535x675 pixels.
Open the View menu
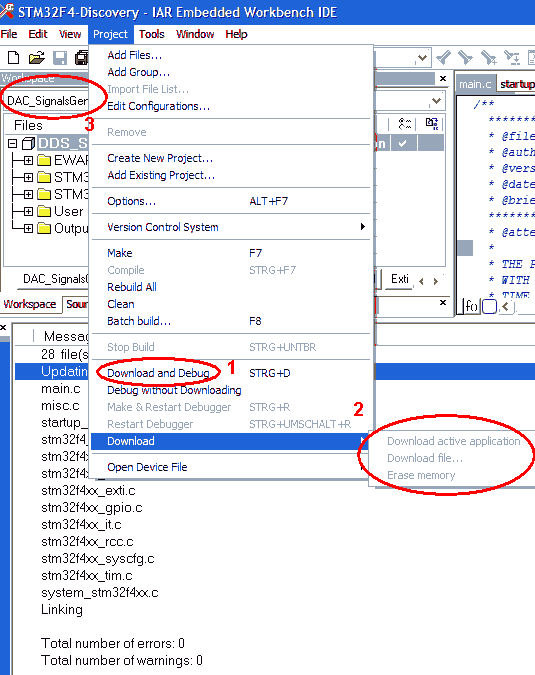click(70, 34)
